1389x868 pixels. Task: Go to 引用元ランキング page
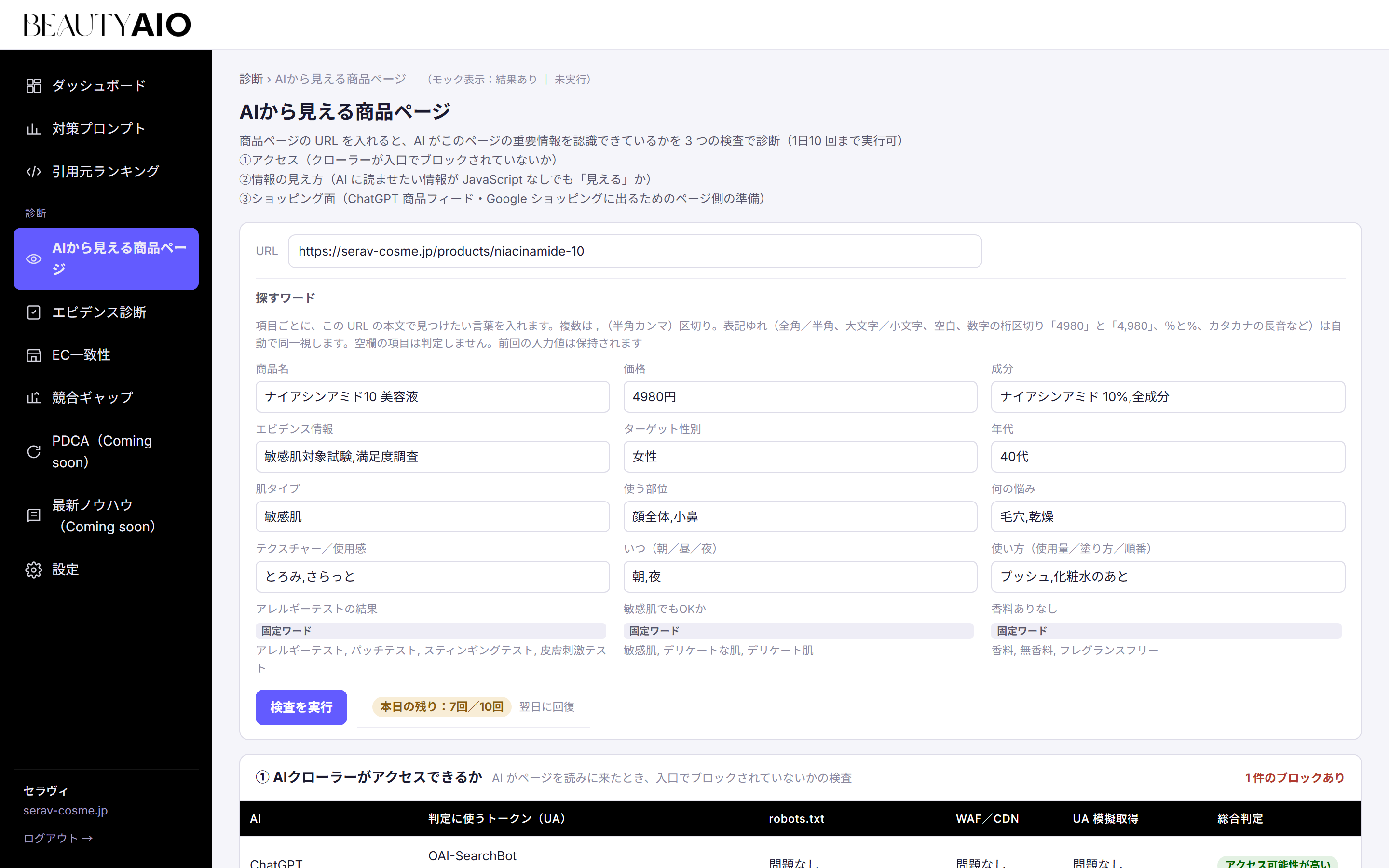point(106,172)
